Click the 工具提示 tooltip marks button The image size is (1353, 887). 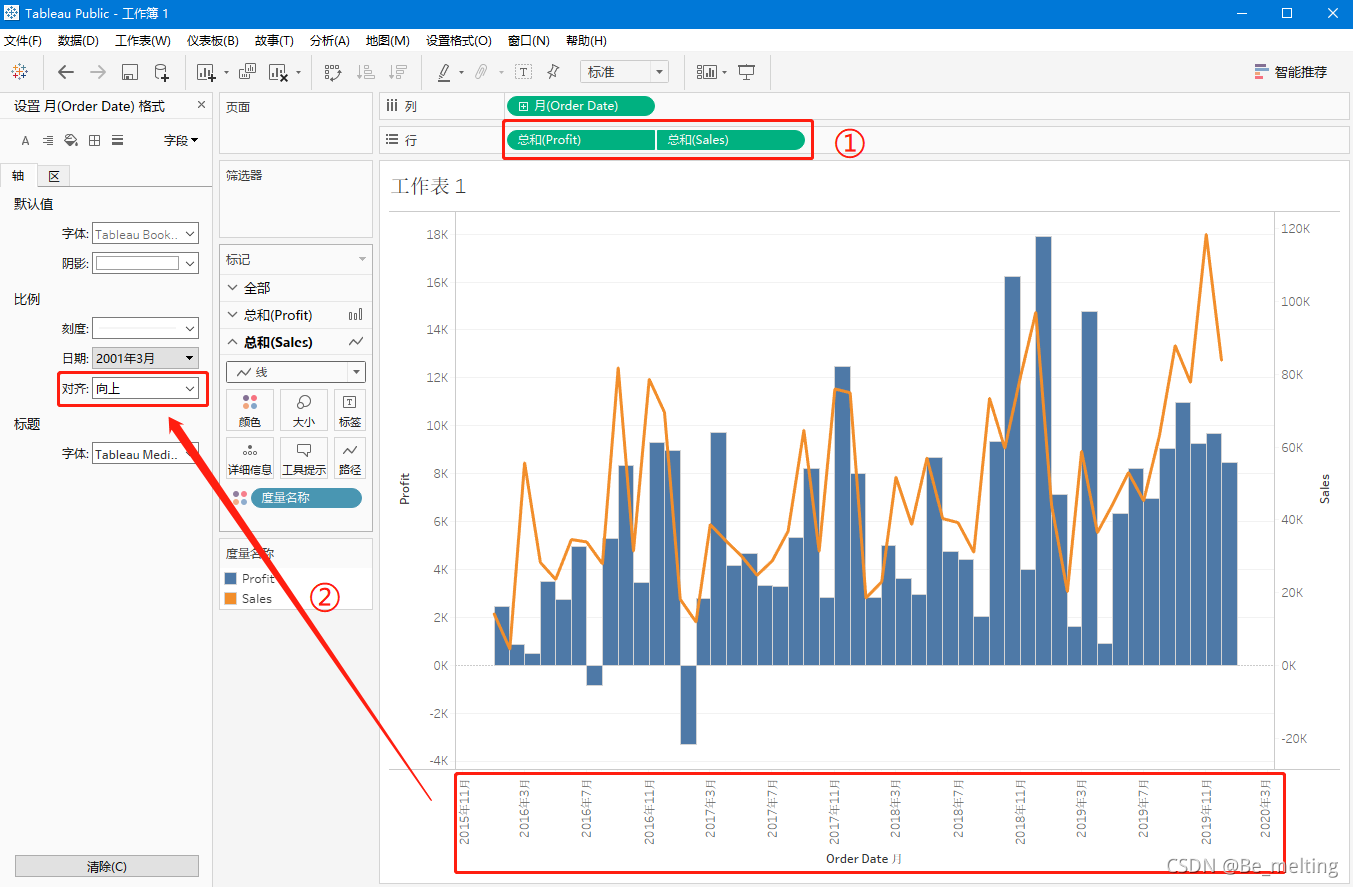click(304, 458)
